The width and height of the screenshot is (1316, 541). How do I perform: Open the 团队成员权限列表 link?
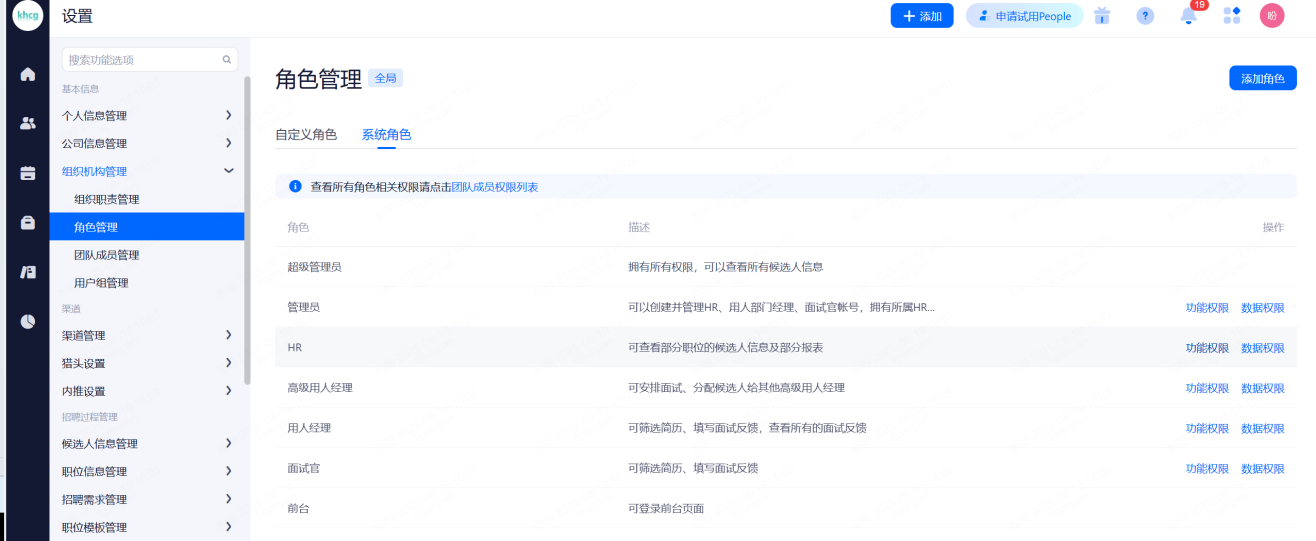point(494,187)
